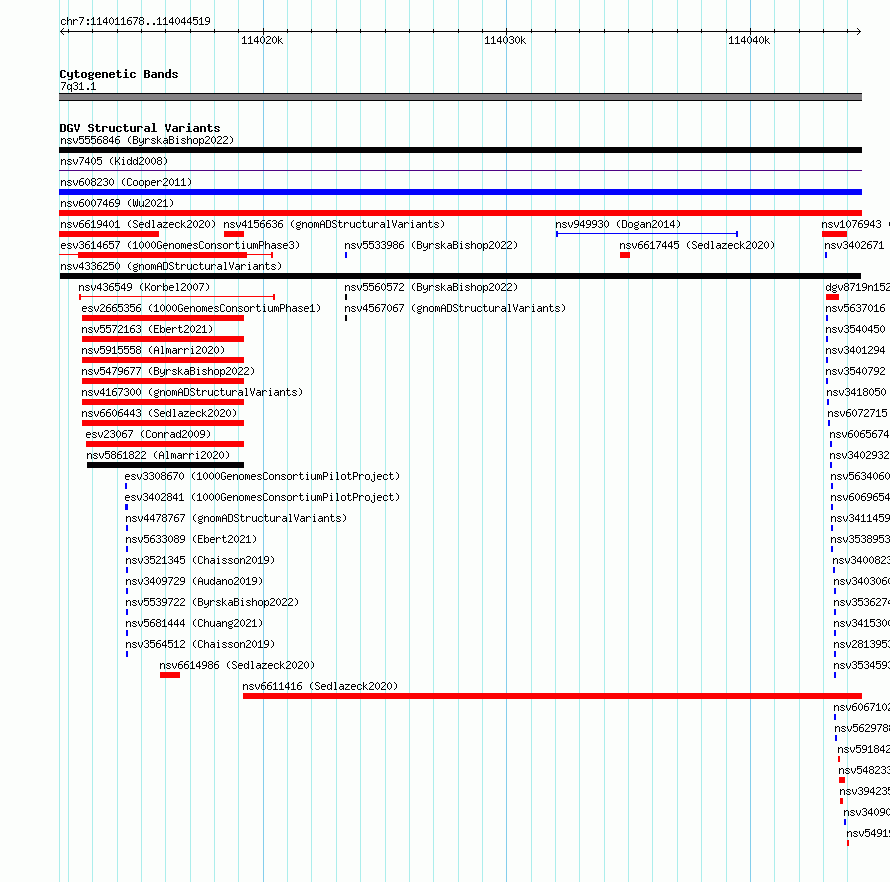Click nsv5915558 (Almarri2020) label
Screen dimensions: 890x882
tap(153, 350)
